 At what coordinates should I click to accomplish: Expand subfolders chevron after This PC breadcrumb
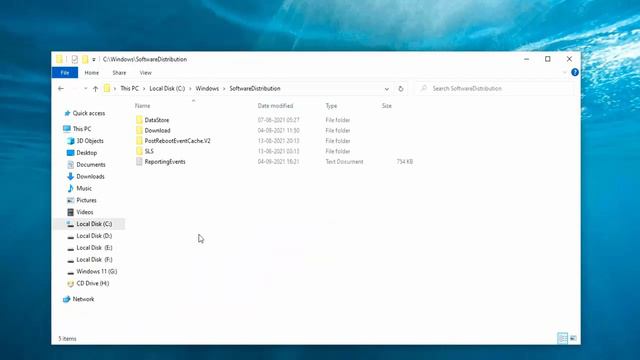click(x=144, y=89)
